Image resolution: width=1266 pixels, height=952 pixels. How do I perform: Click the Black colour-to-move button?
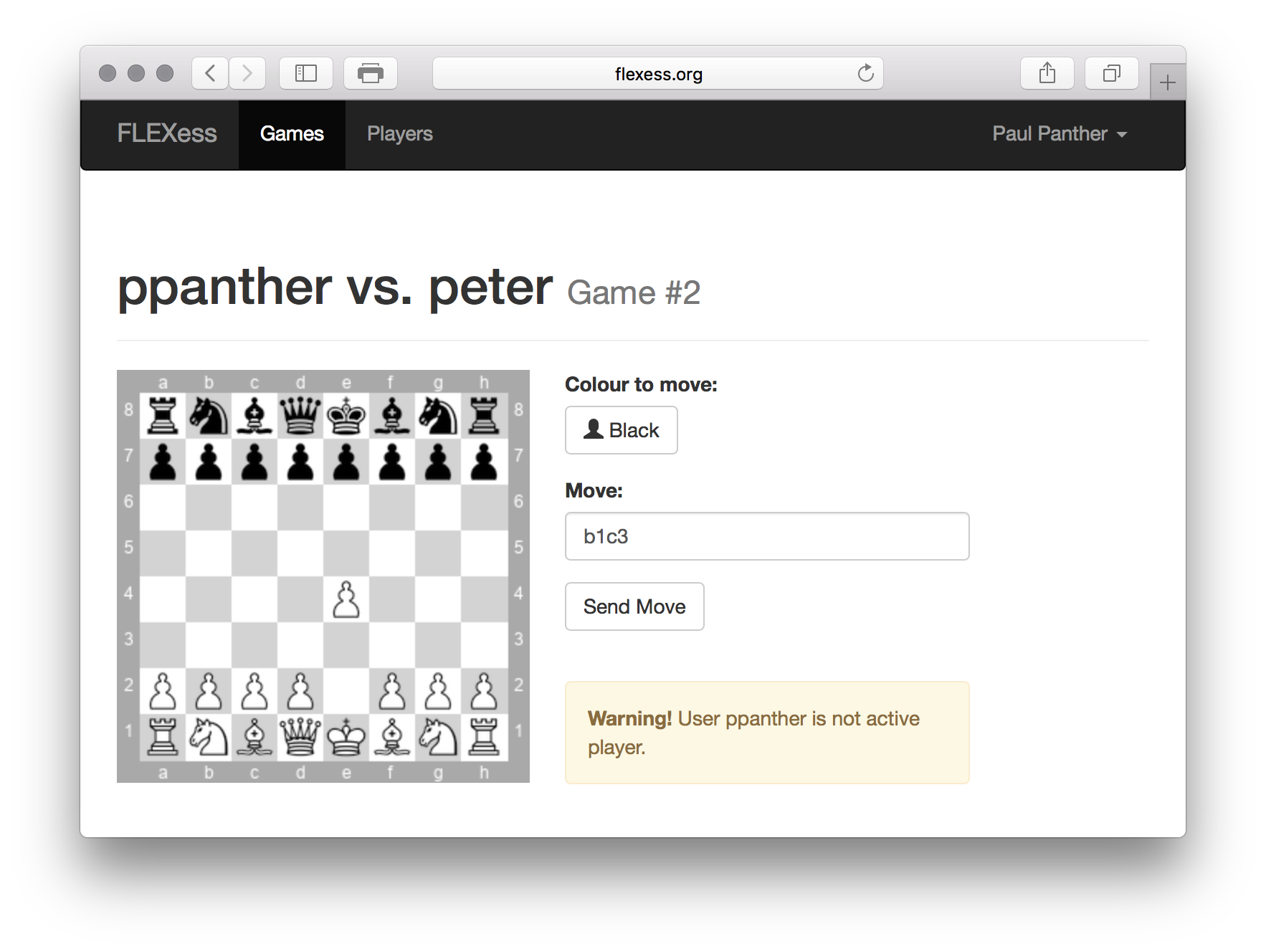(622, 430)
